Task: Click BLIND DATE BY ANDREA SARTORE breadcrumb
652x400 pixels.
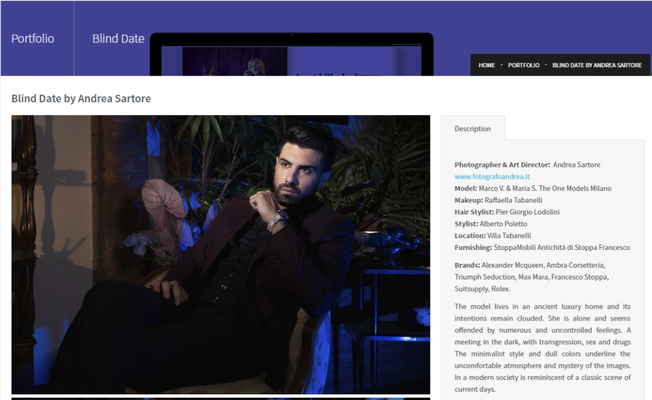Action: (x=597, y=65)
